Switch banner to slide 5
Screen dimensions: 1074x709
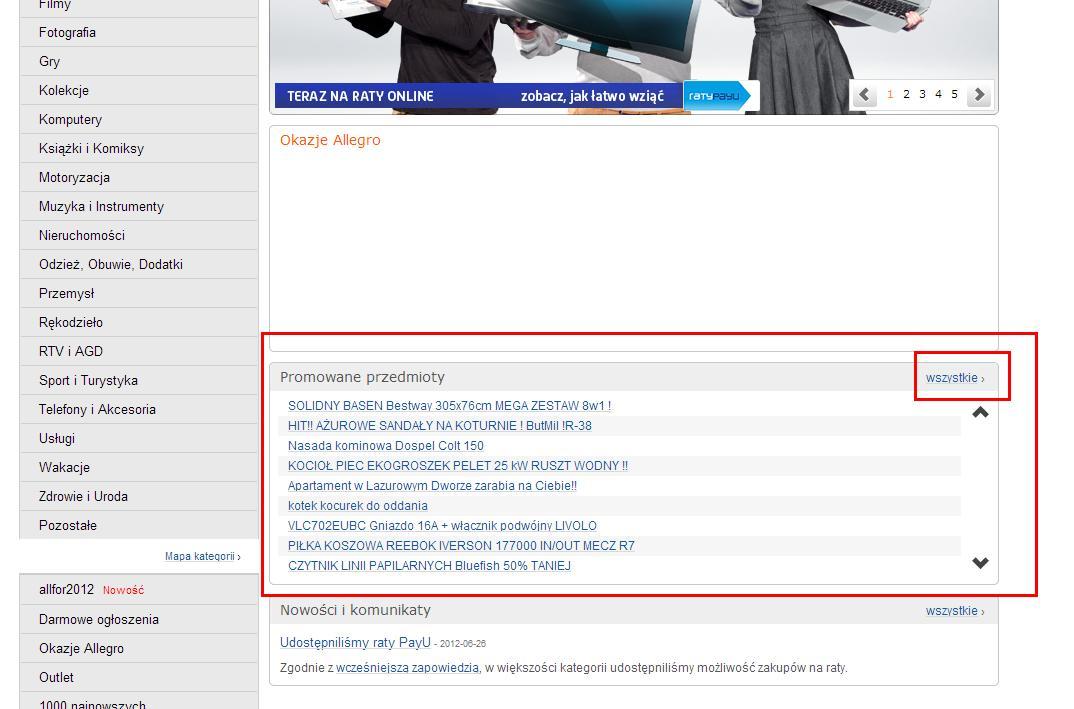(x=954, y=95)
